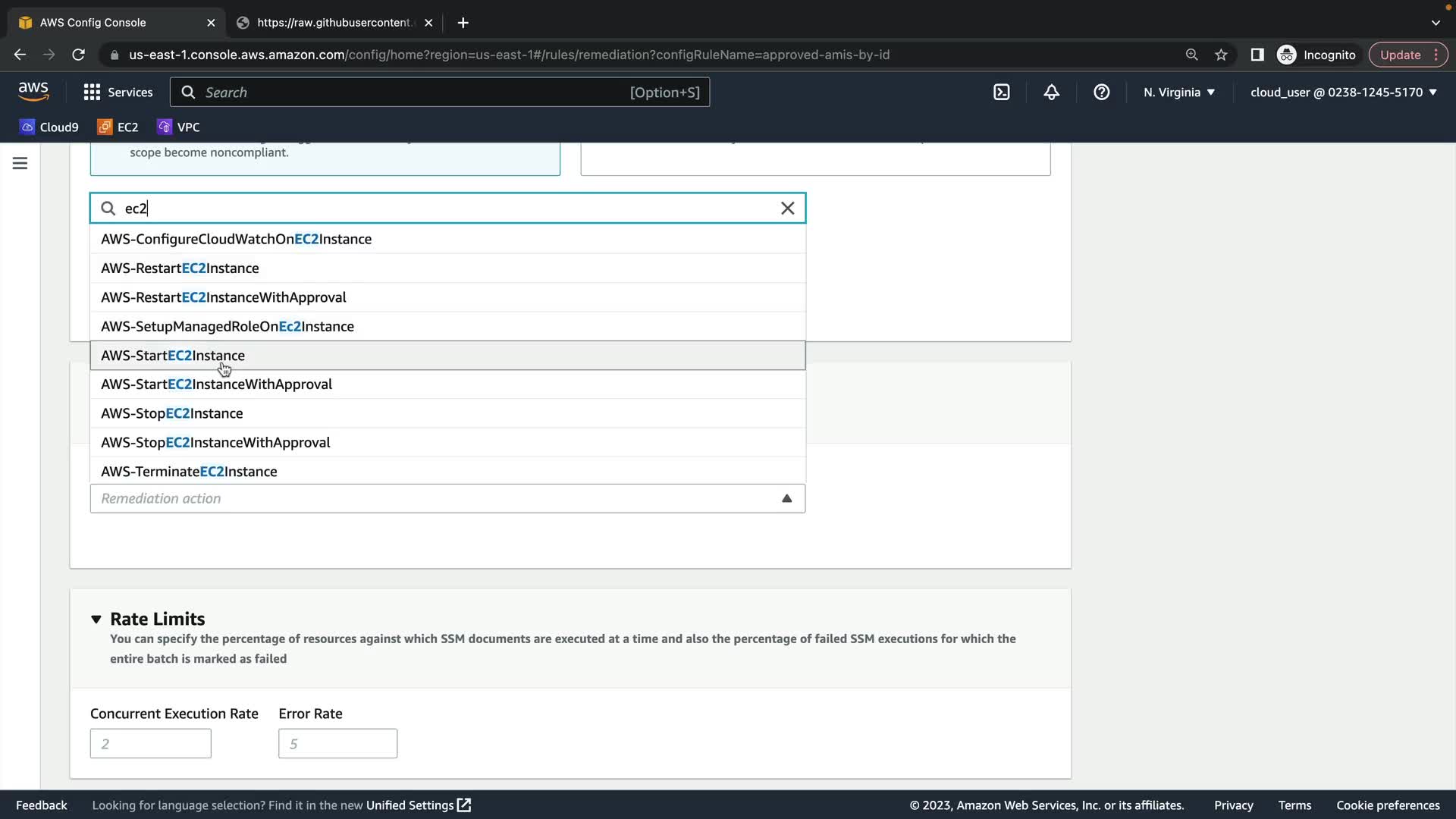Image resolution: width=1456 pixels, height=819 pixels.
Task: Click the Feedback button in footer
Action: 41,805
